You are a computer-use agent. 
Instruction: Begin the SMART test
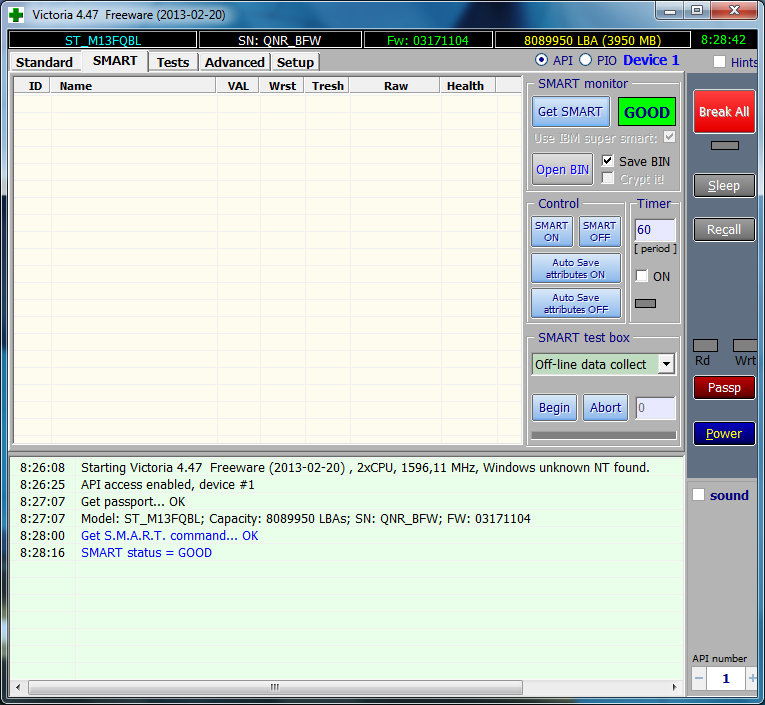[554, 407]
